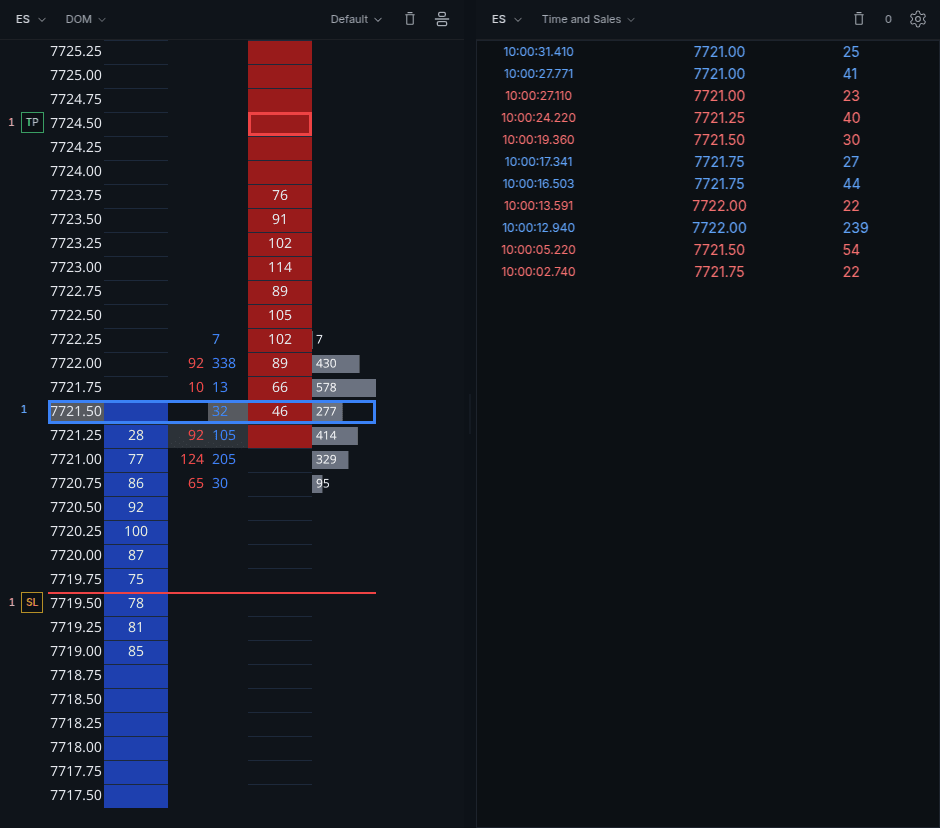The width and height of the screenshot is (940, 828).
Task: Click the trade row at 10:00:02.740
Action: pyautogui.click(x=708, y=272)
